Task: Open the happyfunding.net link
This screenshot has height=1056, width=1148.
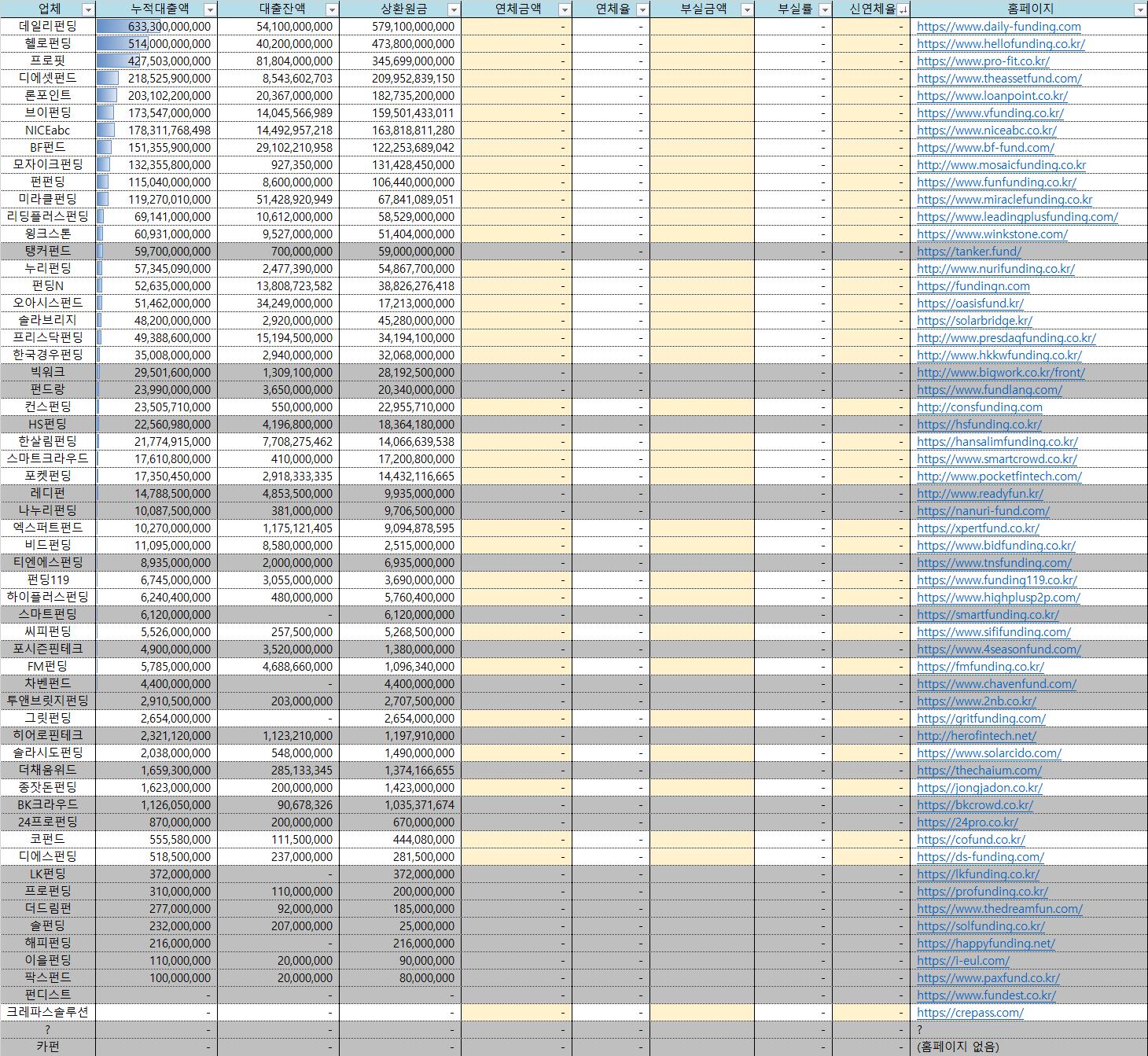Action: 986,944
